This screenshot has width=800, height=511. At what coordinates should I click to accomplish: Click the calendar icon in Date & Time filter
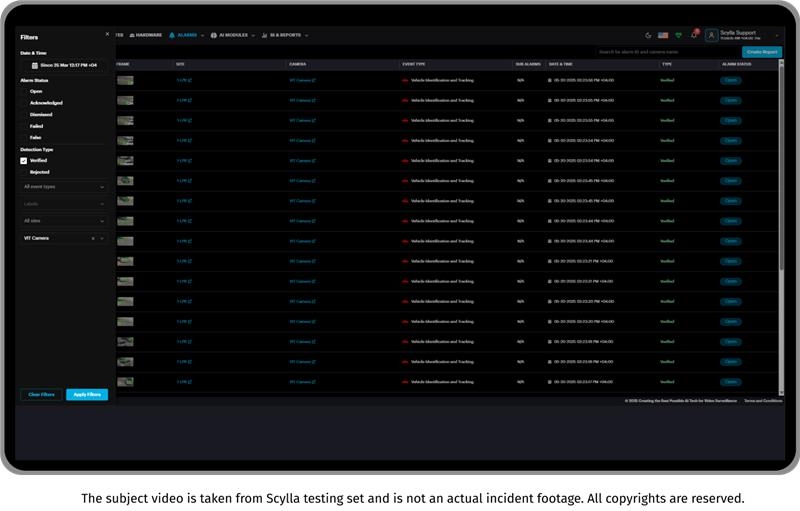click(35, 65)
